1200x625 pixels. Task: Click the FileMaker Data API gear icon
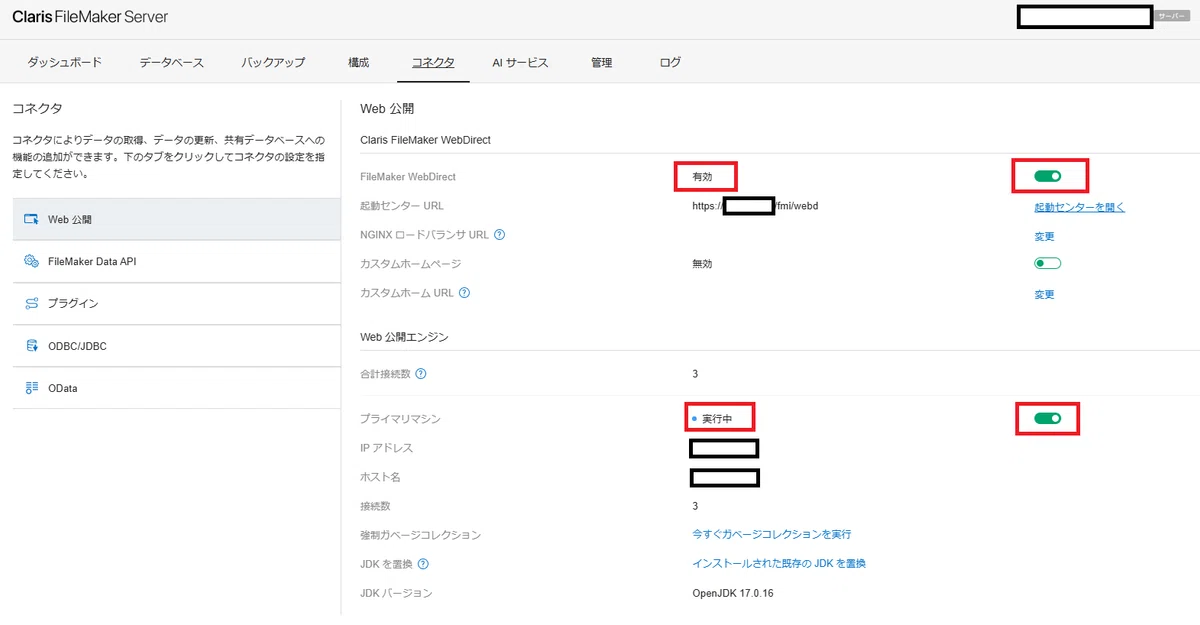[x=31, y=261]
